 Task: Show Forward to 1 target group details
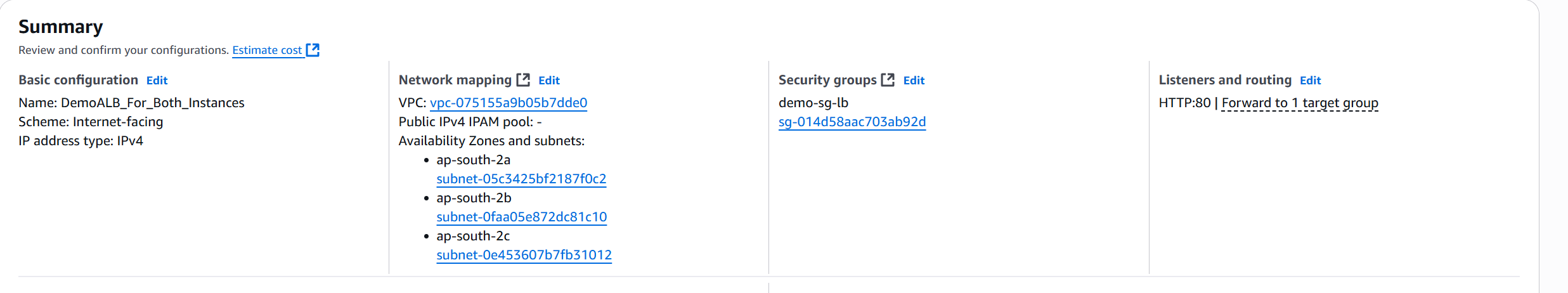click(1300, 103)
